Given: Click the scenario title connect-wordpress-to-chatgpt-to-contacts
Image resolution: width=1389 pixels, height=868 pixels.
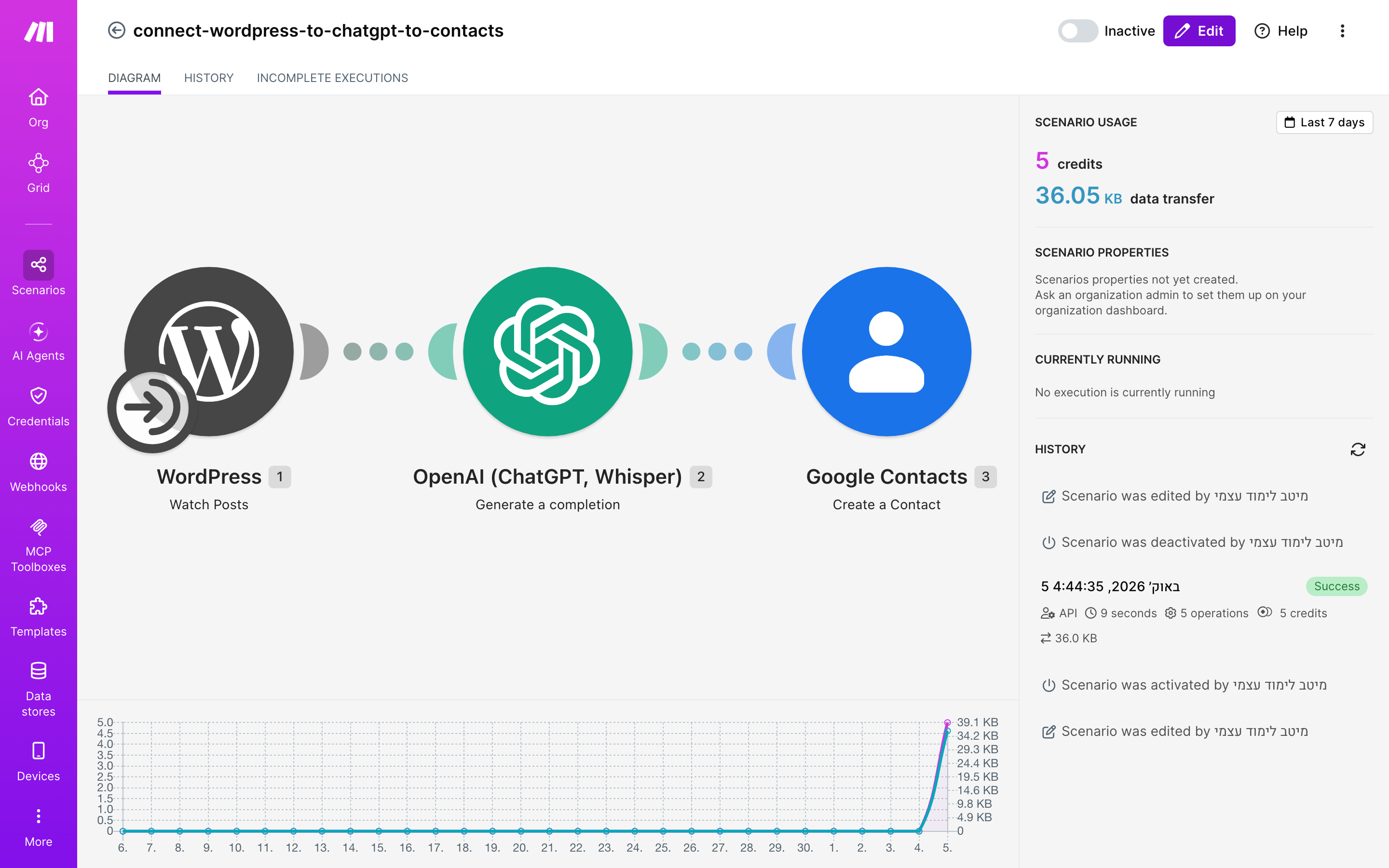Looking at the screenshot, I should (x=318, y=30).
